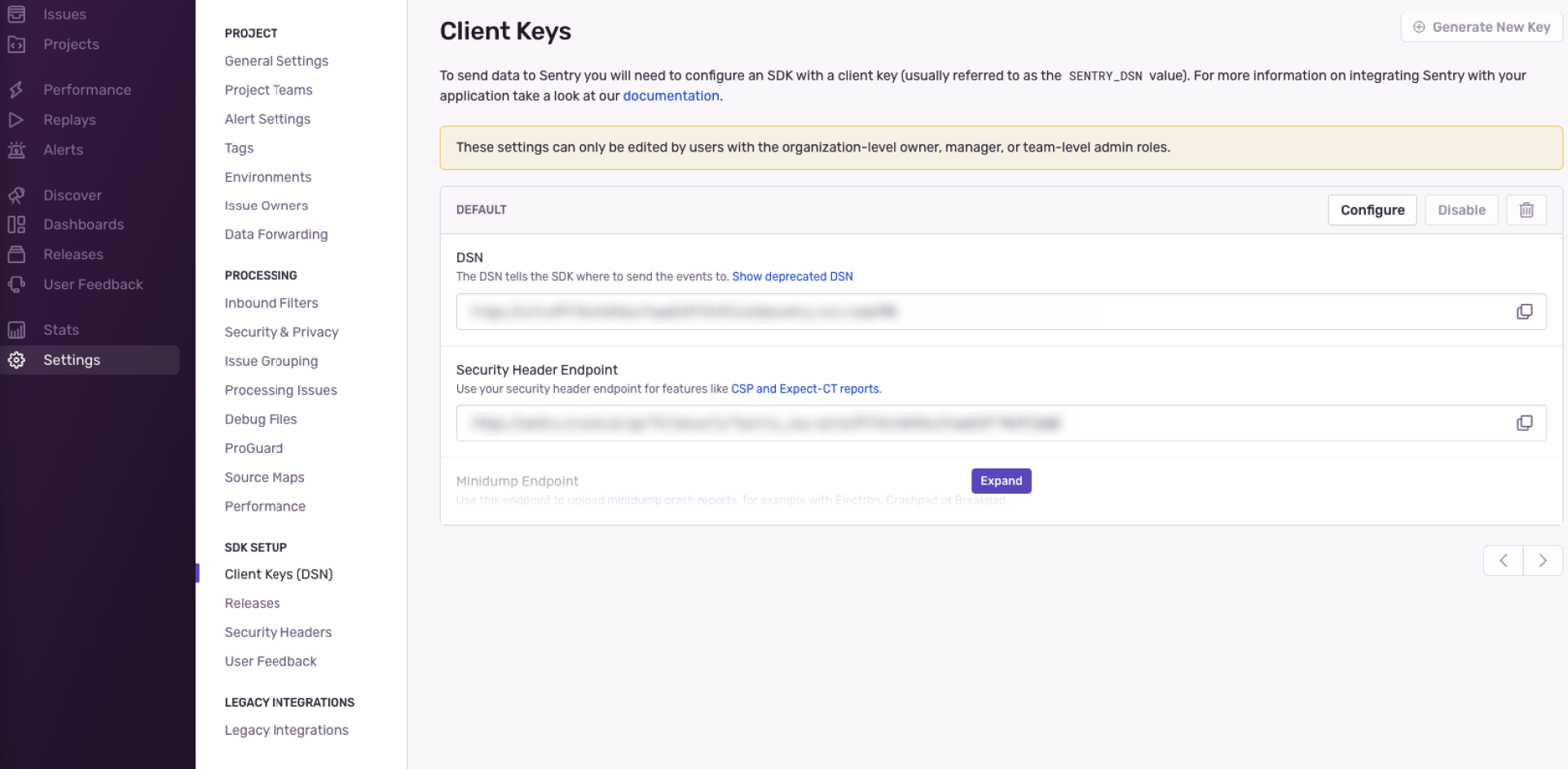This screenshot has width=1568, height=769.
Task: Expand the Minidump Endpoint section
Action: (x=1001, y=481)
